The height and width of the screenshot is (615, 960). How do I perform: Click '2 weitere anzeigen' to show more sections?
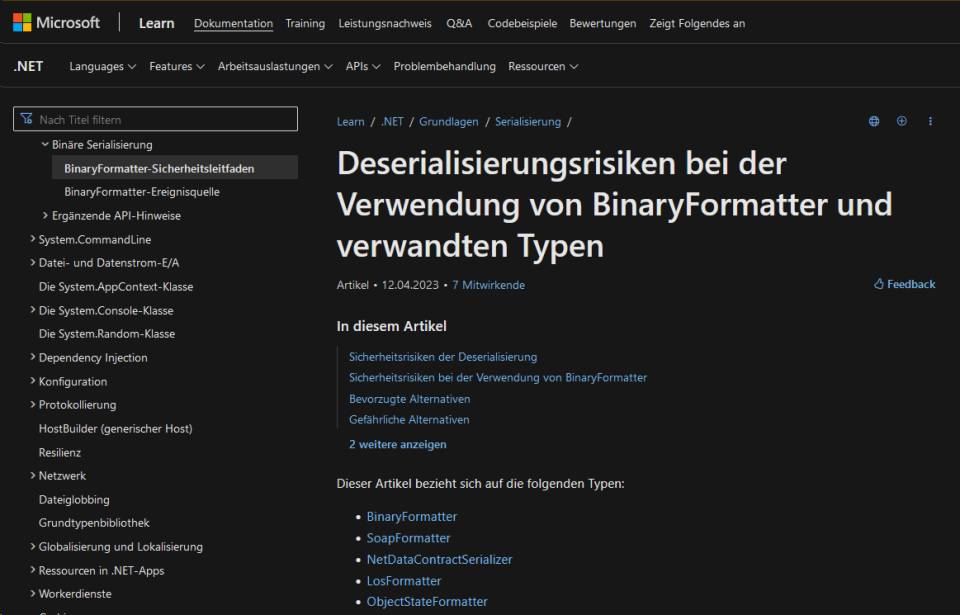tap(396, 444)
